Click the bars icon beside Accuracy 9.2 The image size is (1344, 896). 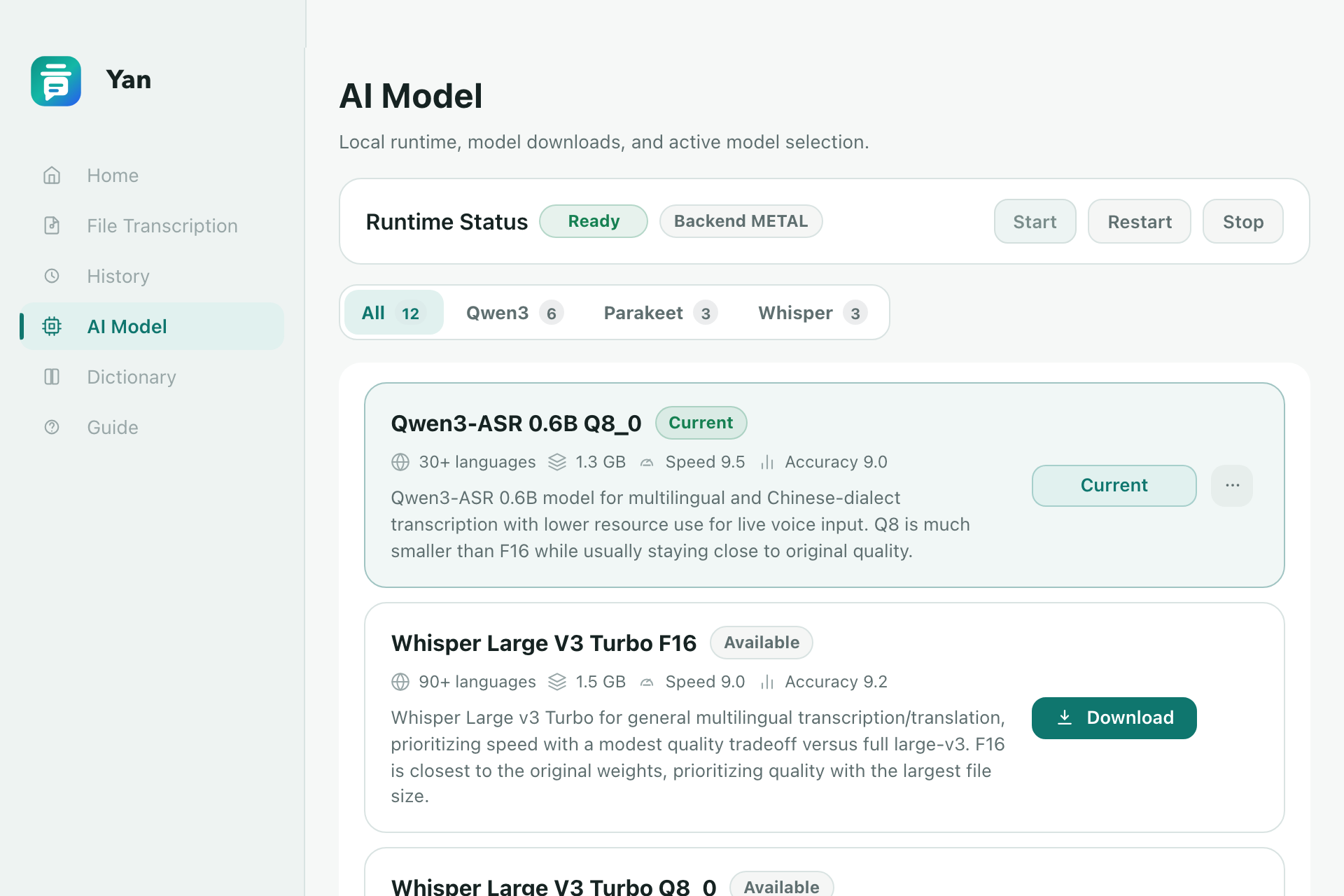(x=767, y=682)
